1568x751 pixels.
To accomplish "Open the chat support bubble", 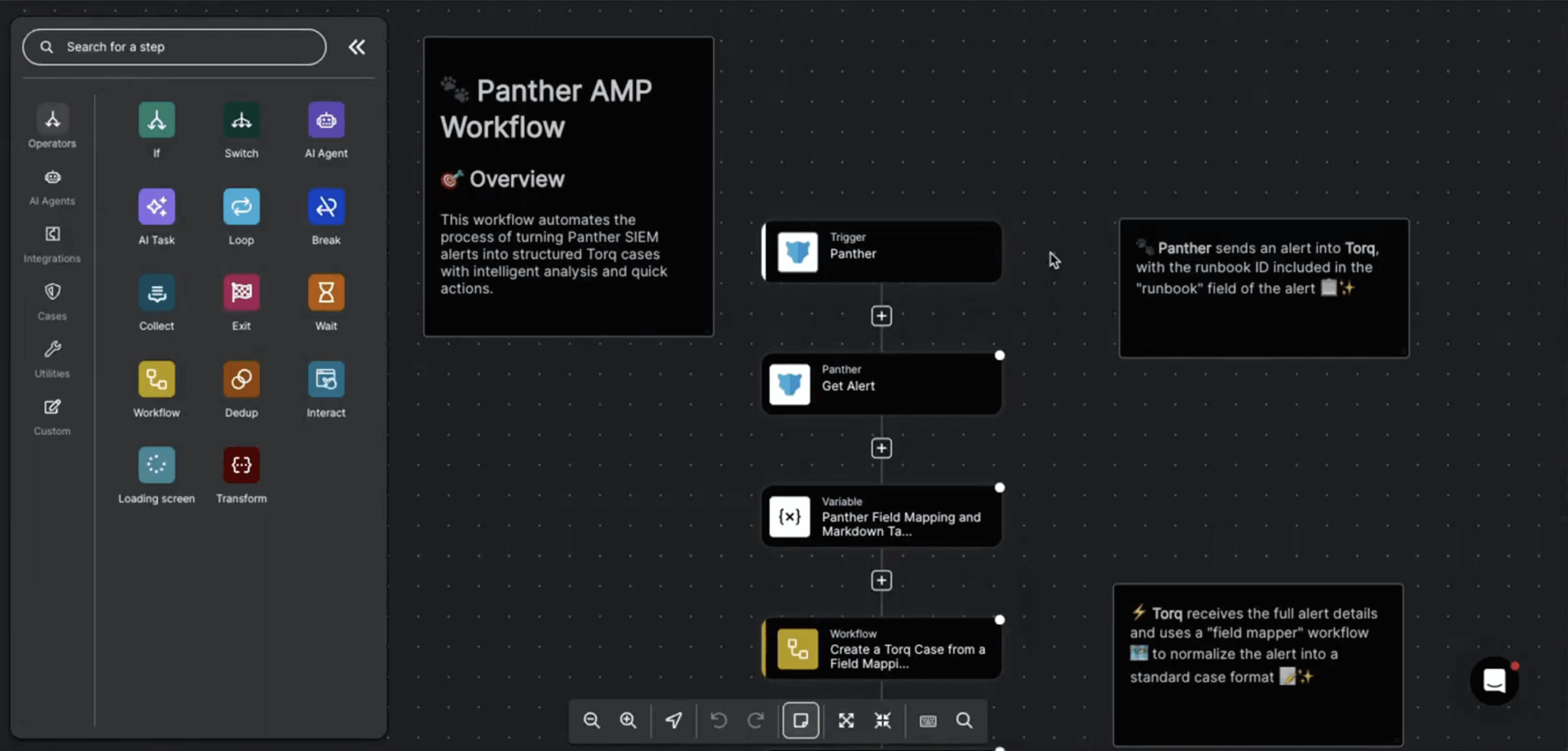I will coord(1493,681).
